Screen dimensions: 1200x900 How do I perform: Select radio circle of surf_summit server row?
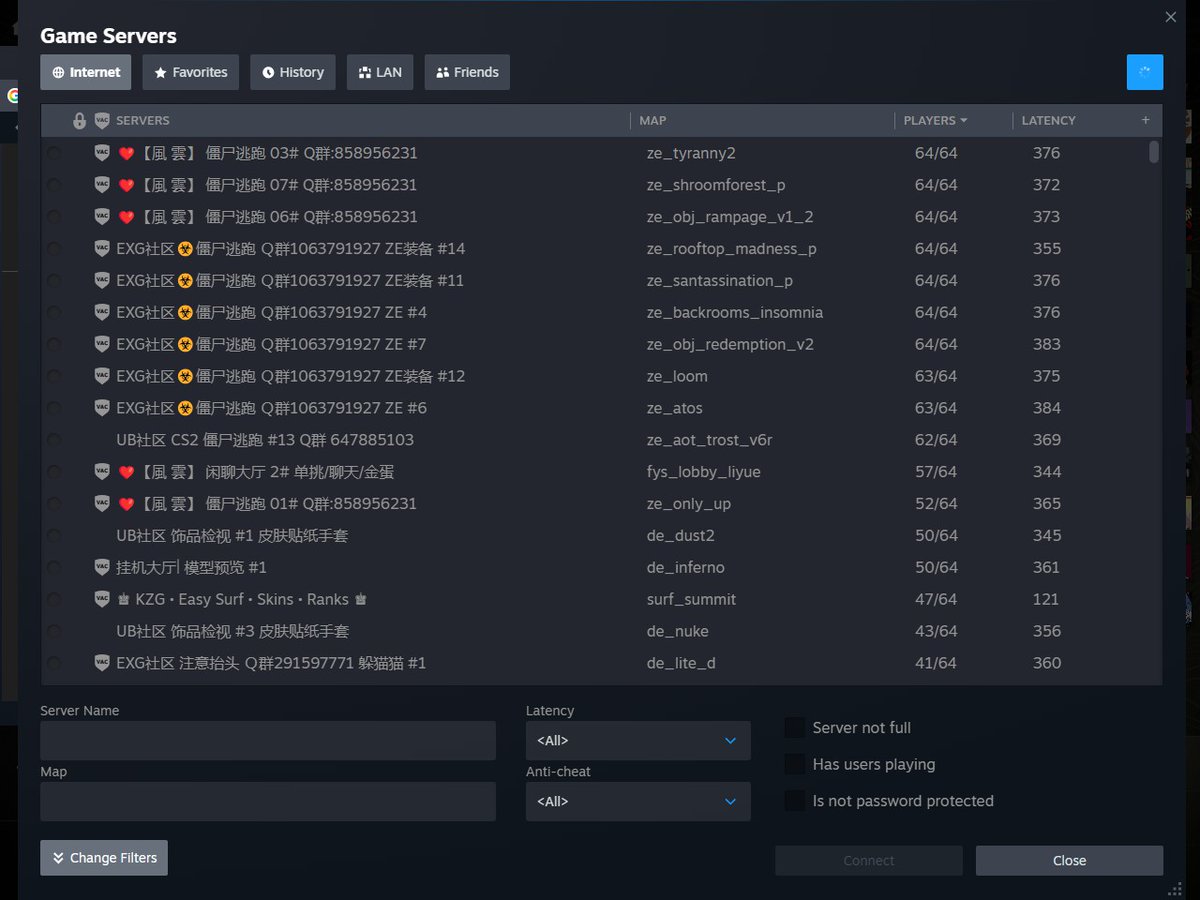[54, 600]
